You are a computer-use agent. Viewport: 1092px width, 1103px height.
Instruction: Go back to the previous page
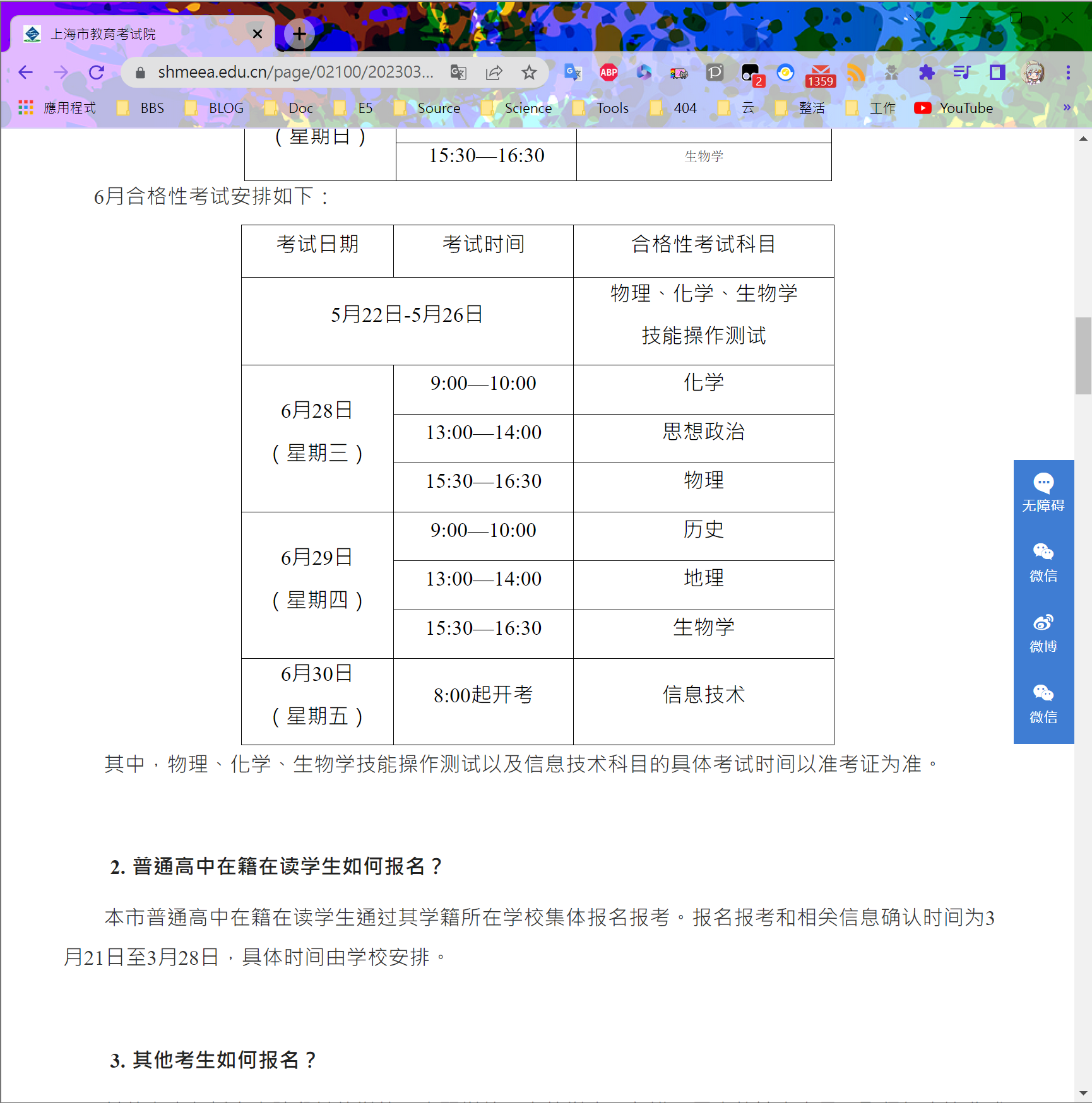26,73
